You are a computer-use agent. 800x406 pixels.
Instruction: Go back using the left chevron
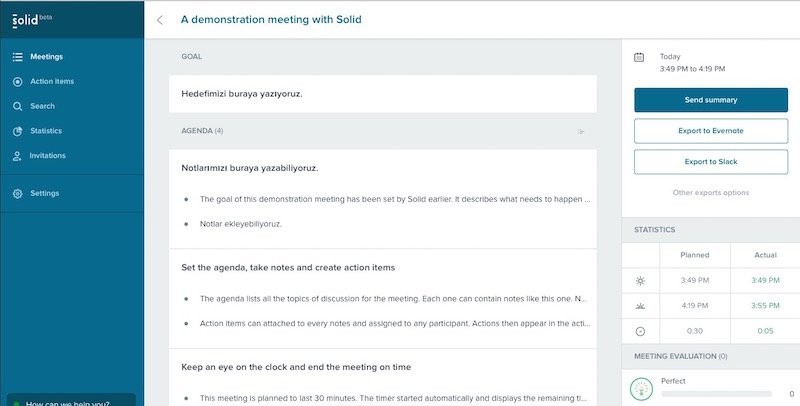pyautogui.click(x=161, y=19)
